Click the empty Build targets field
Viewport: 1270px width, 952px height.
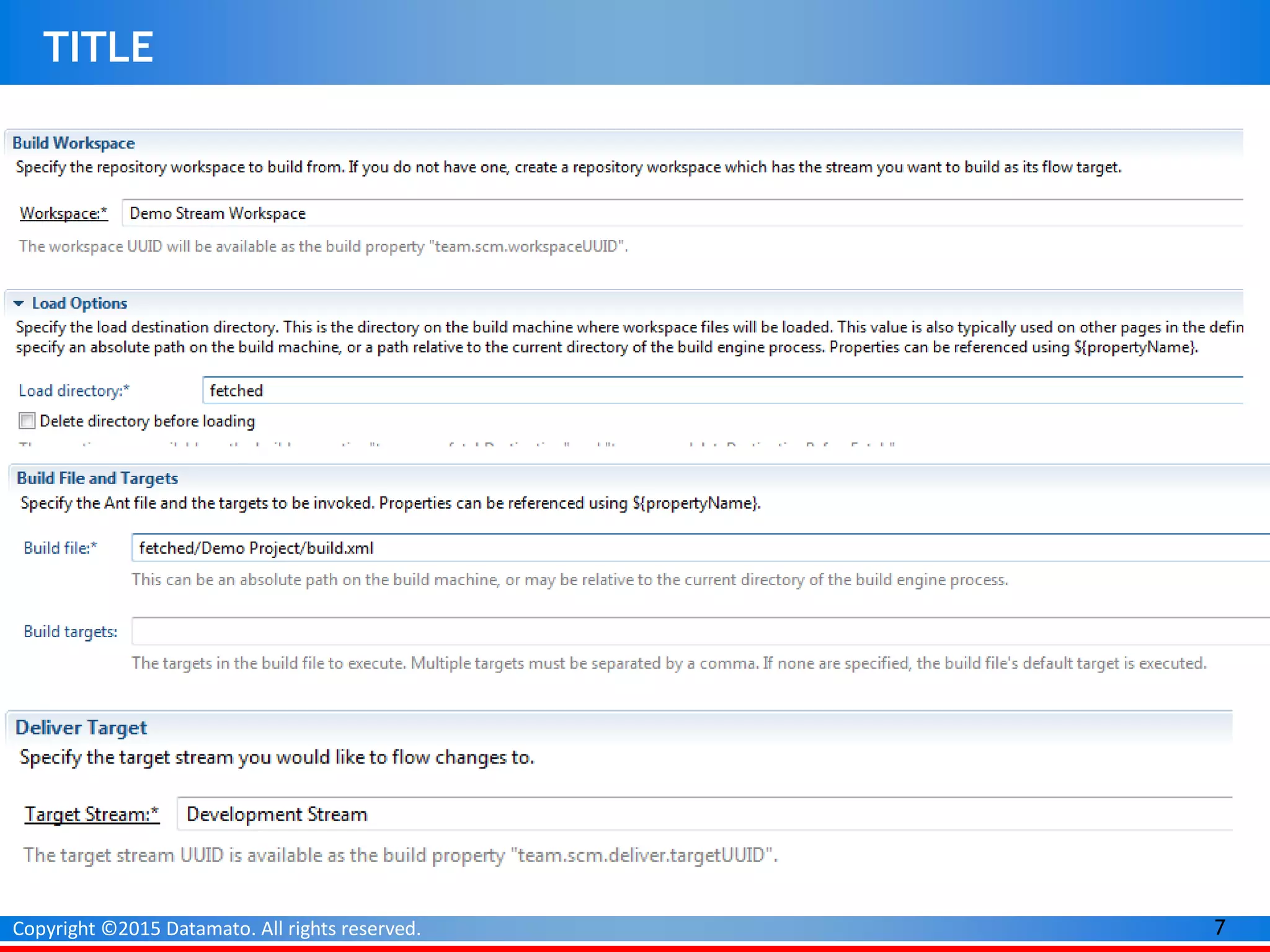[x=701, y=632]
